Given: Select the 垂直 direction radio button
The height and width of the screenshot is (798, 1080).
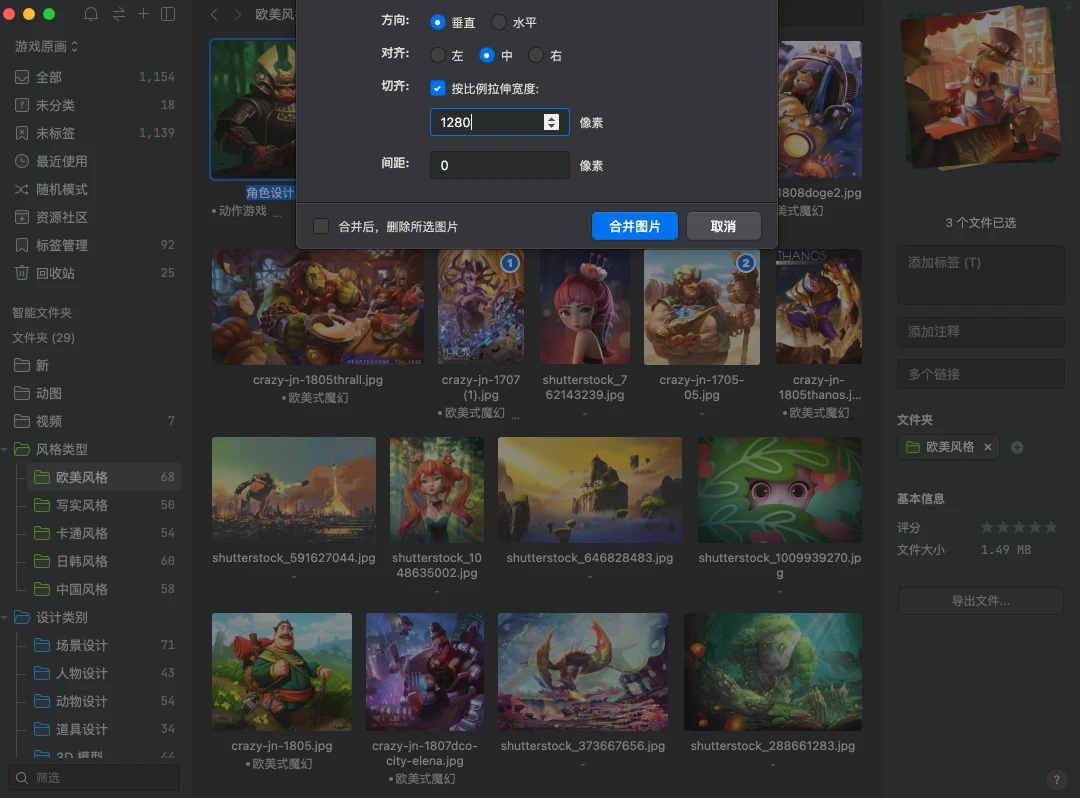Looking at the screenshot, I should (437, 22).
